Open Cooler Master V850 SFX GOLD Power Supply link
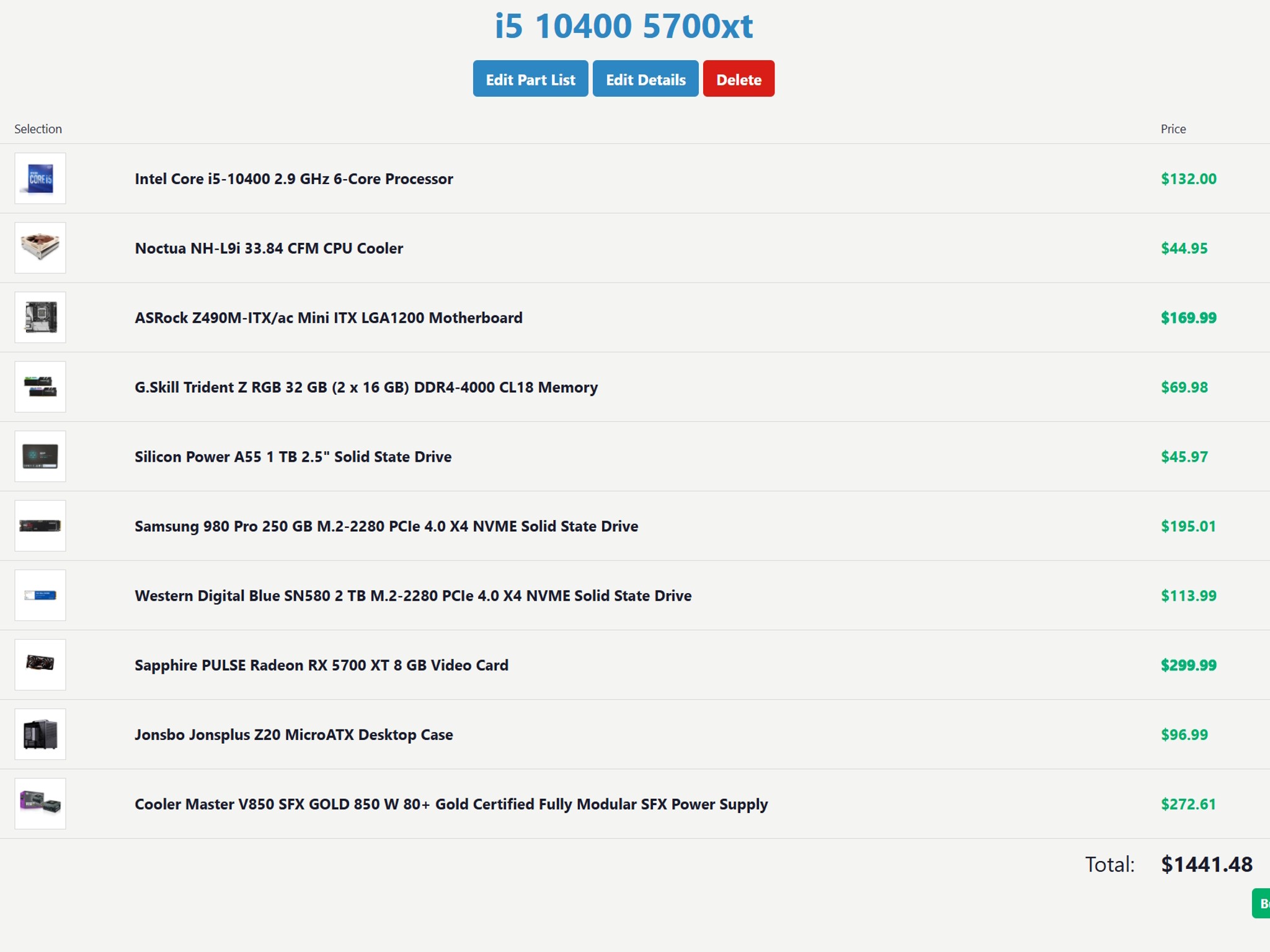This screenshot has width=1270, height=952. (451, 804)
